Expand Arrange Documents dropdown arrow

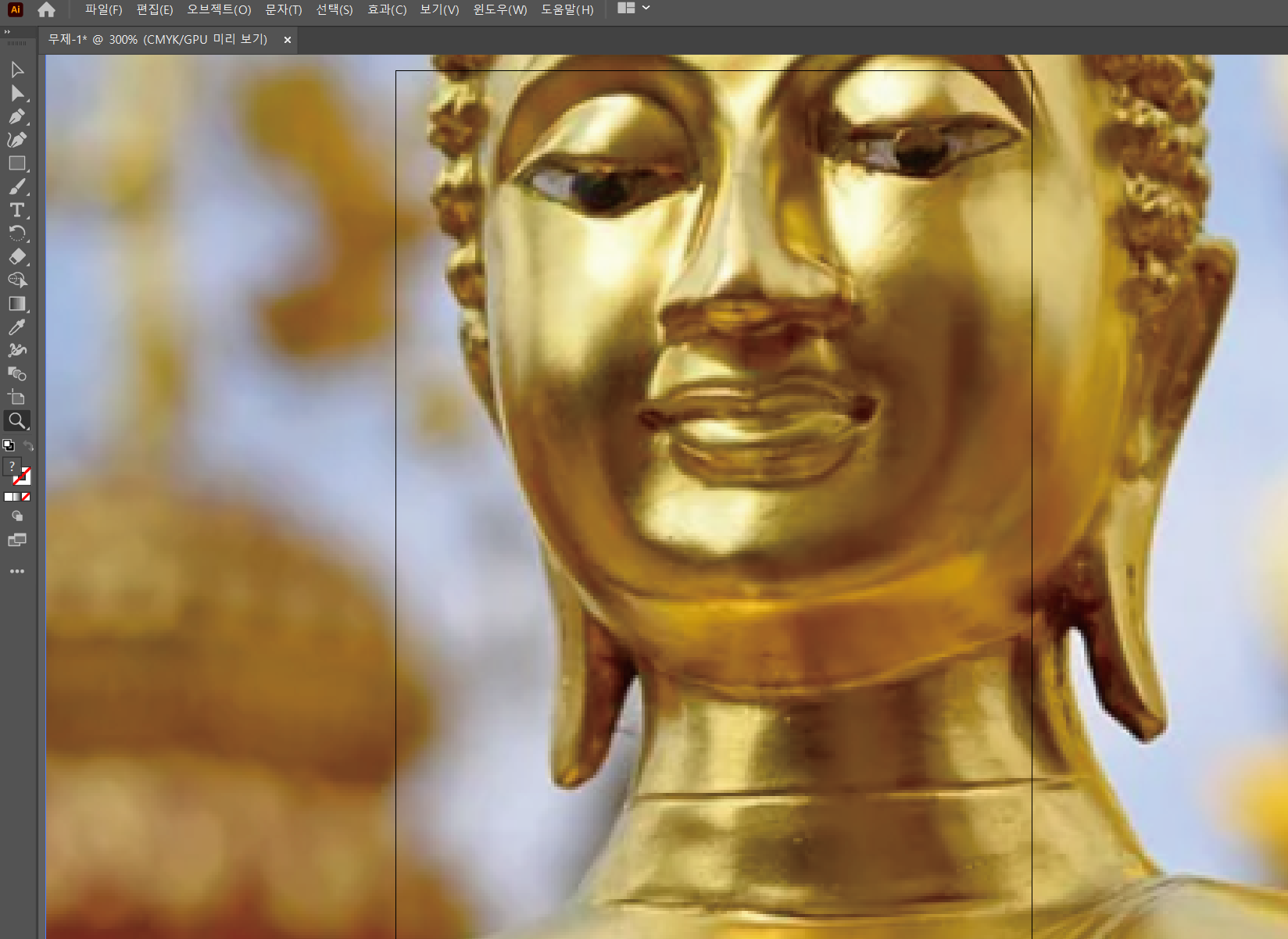pyautogui.click(x=646, y=9)
